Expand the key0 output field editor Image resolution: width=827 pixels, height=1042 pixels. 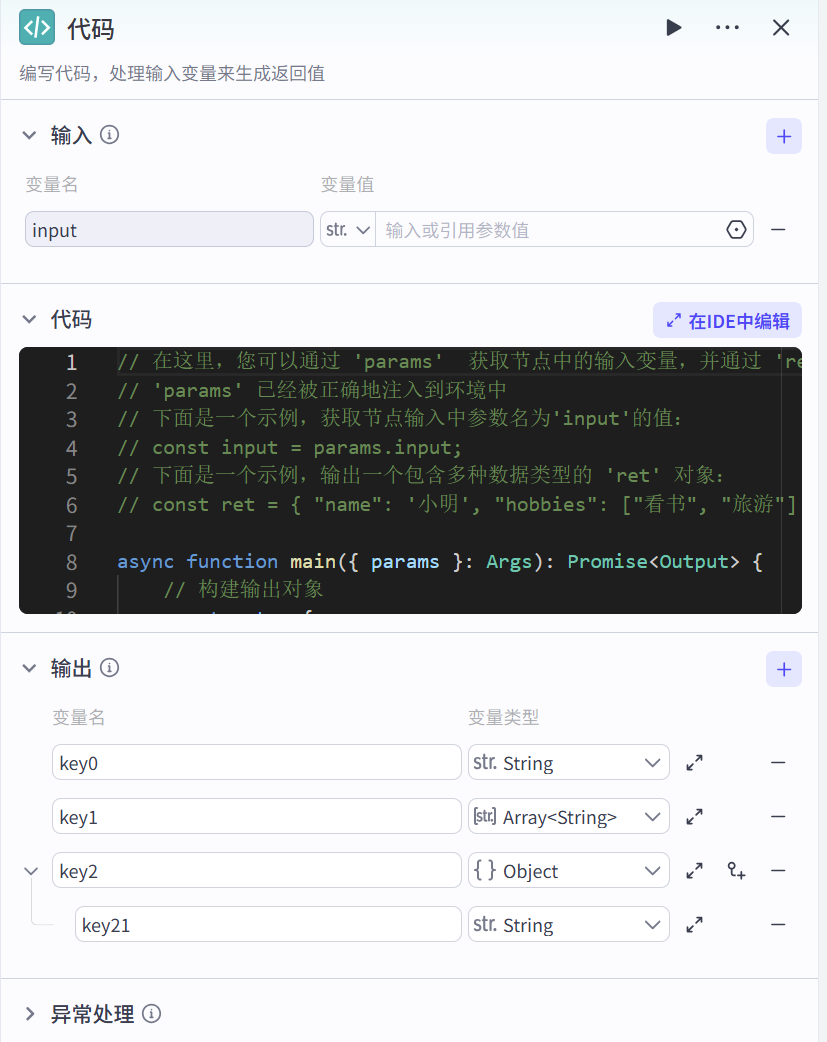coord(694,763)
